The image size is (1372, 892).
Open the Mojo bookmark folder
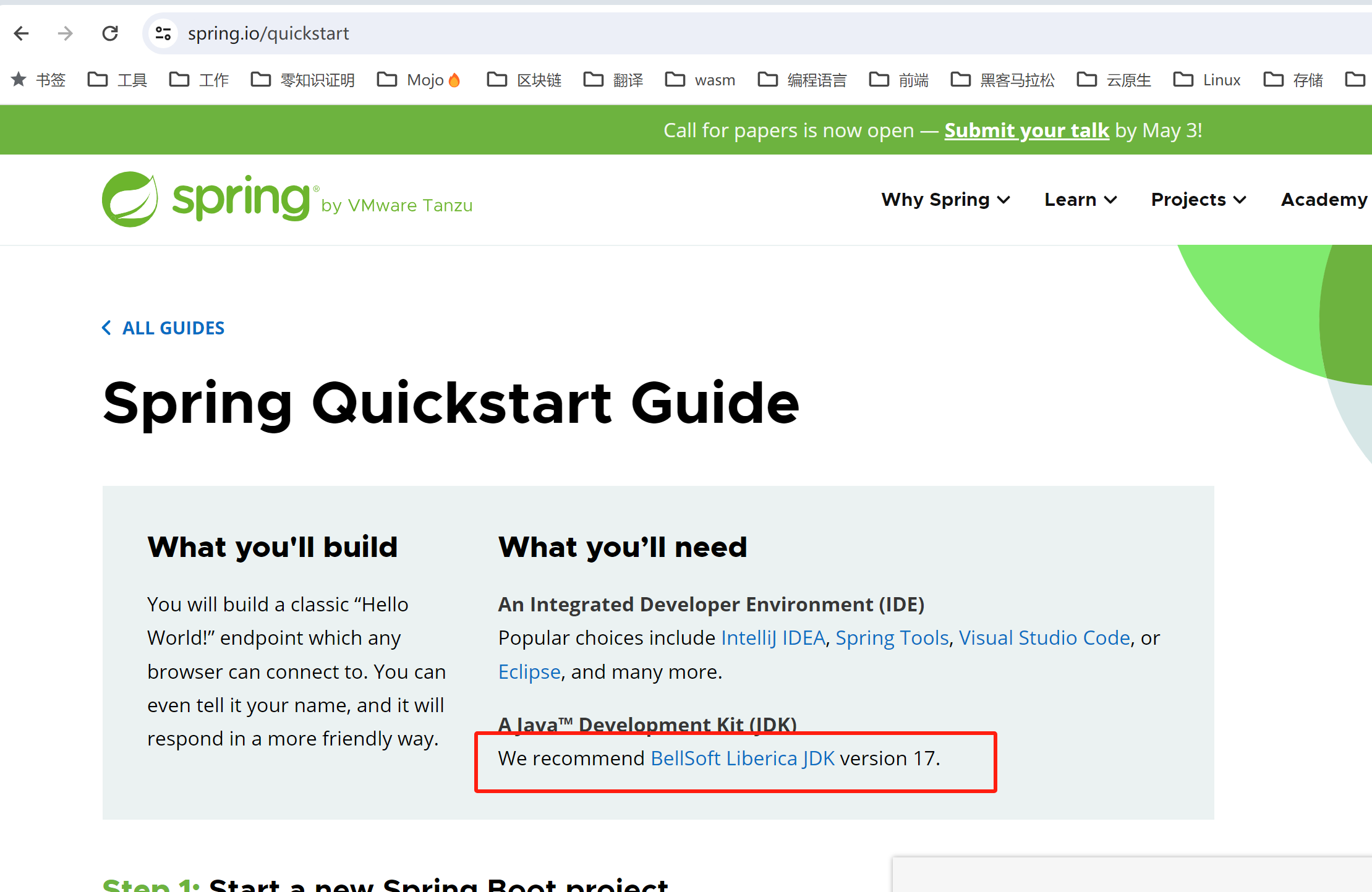[419, 80]
